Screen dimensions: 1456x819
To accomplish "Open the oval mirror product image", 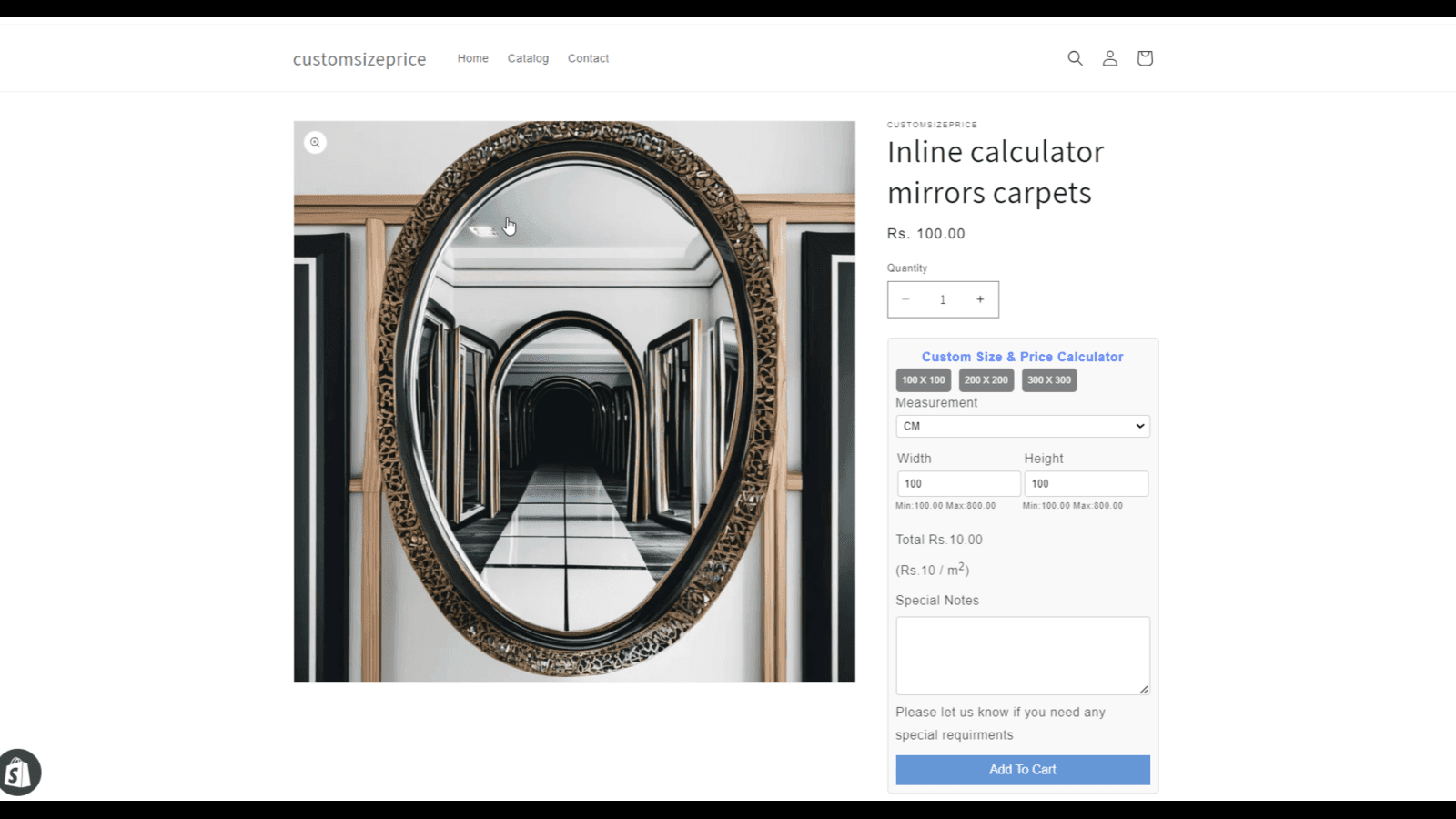I will 574,401.
